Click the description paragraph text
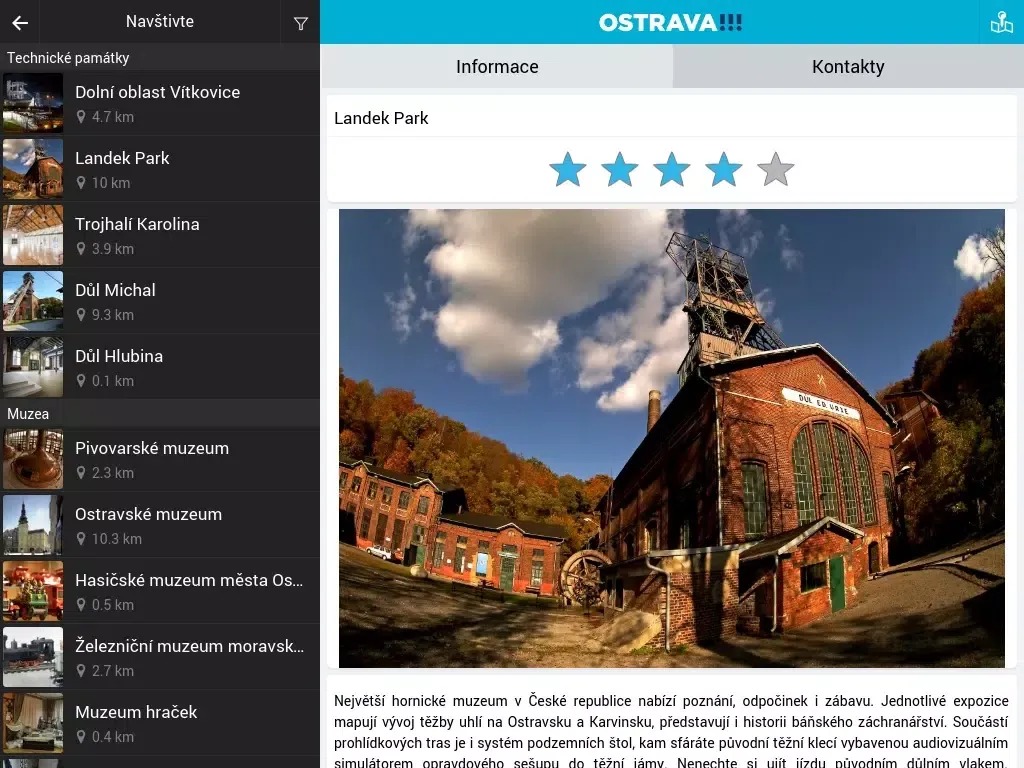The height and width of the screenshot is (768, 1024). click(x=671, y=730)
